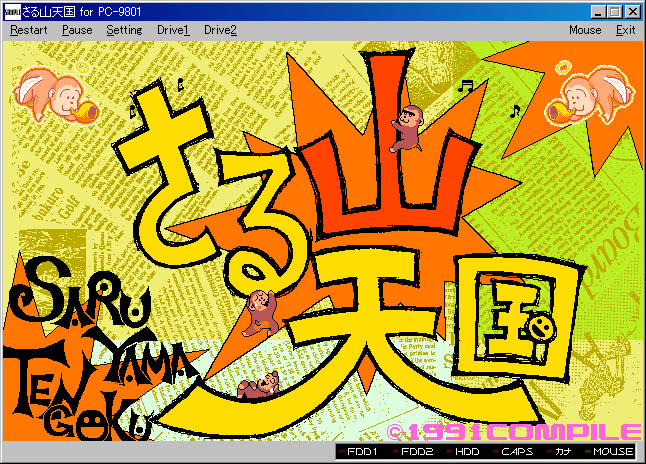Click the FDD1 status indicator
The image size is (646, 464).
click(358, 452)
